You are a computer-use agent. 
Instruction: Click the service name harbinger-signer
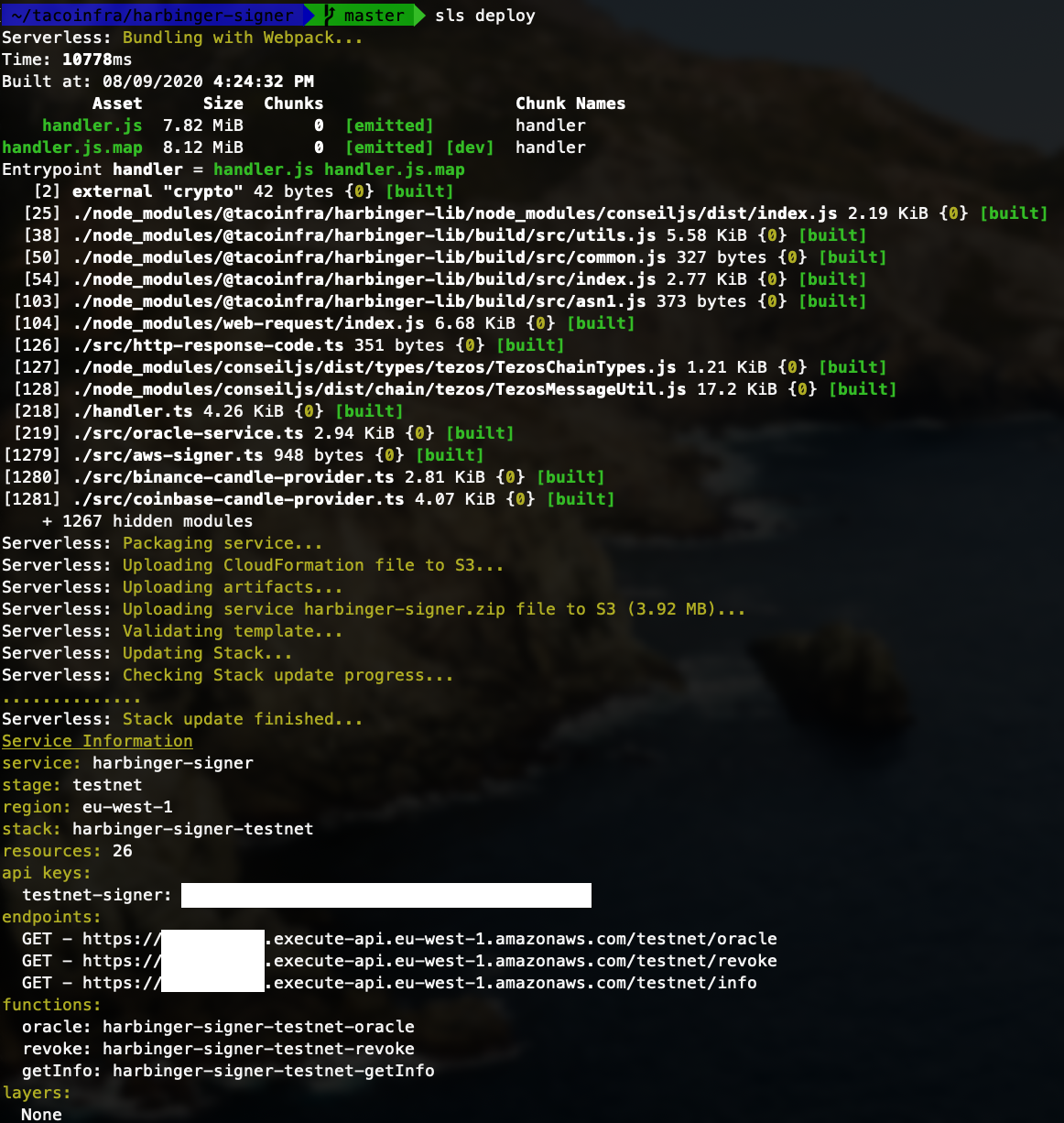coord(173,763)
